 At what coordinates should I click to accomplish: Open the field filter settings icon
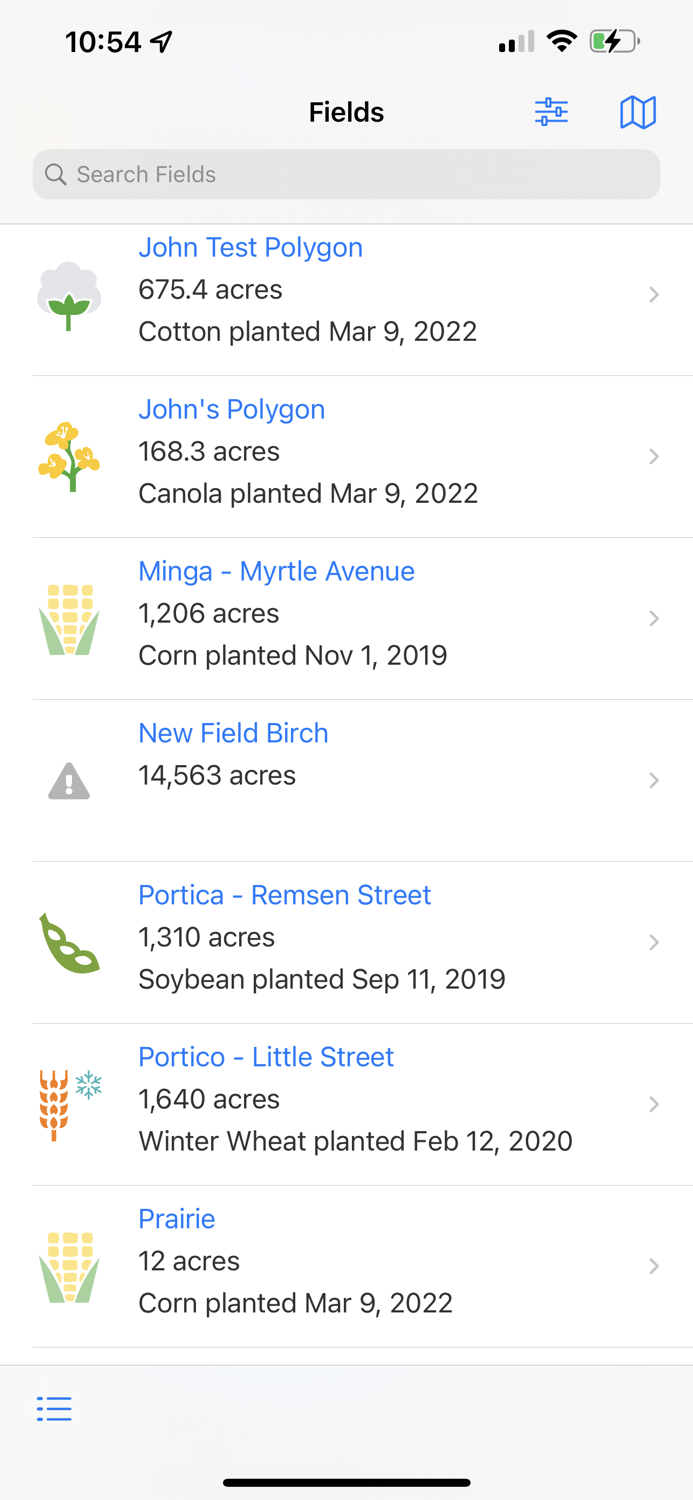point(551,112)
